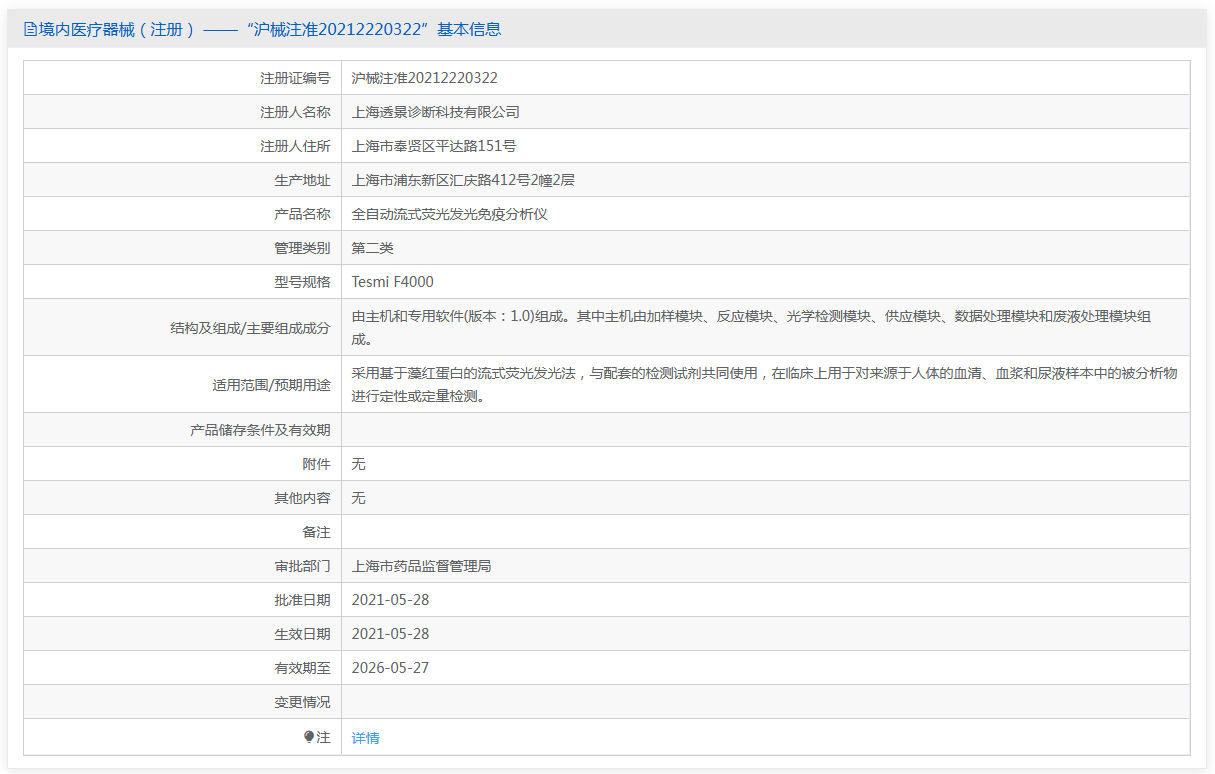Click the 注册证编号 label cell
This screenshot has height=774, width=1215.
pos(295,78)
